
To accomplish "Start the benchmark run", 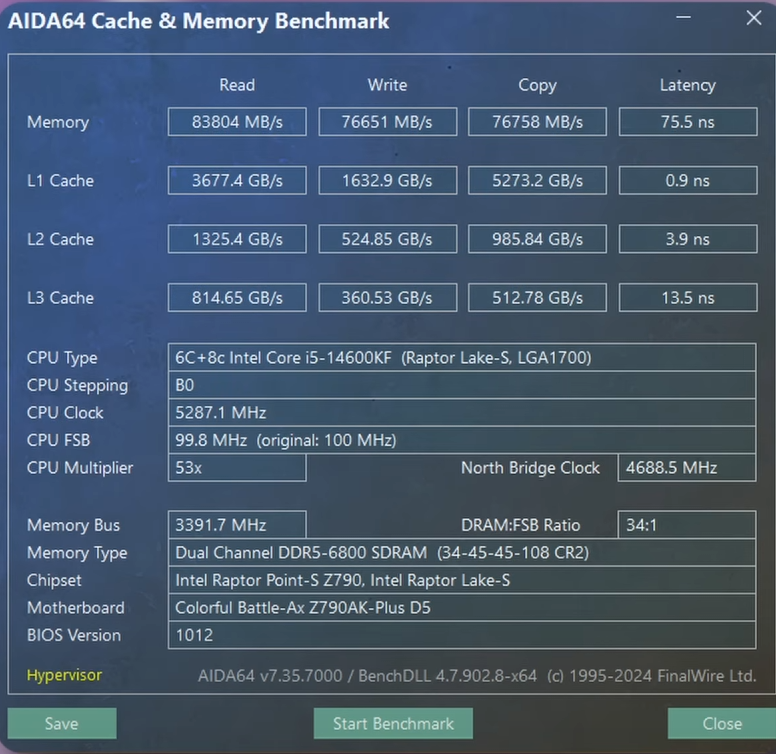I will 393,723.
